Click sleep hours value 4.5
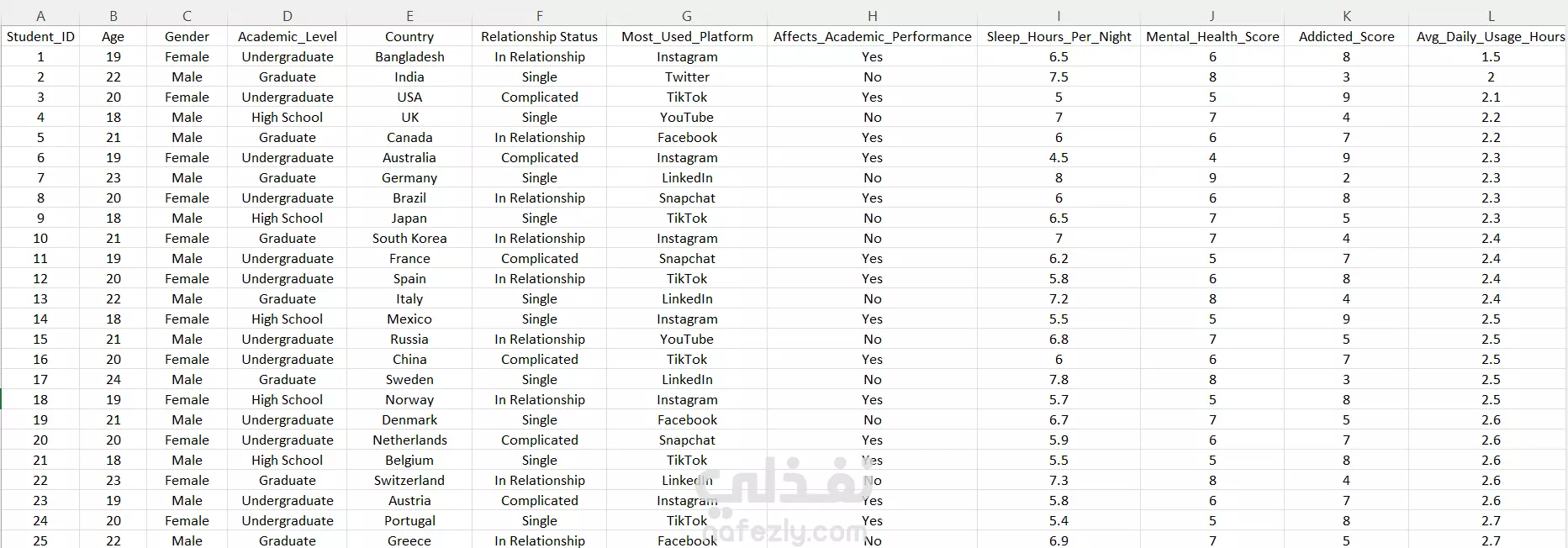 [1059, 157]
